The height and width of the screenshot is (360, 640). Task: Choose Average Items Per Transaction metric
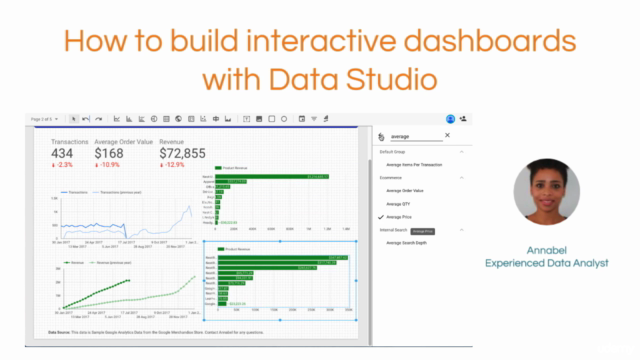click(414, 165)
